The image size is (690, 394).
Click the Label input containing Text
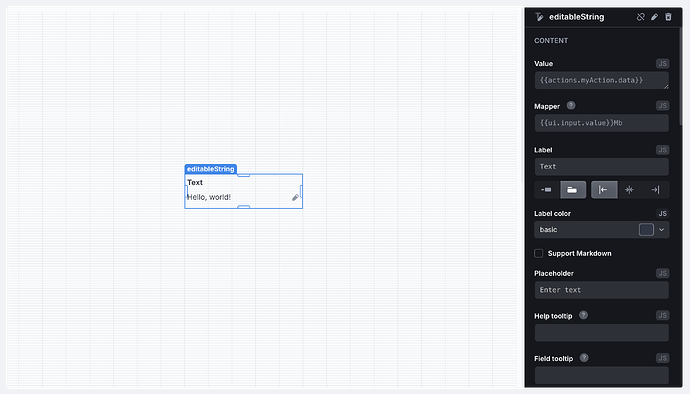click(x=602, y=166)
